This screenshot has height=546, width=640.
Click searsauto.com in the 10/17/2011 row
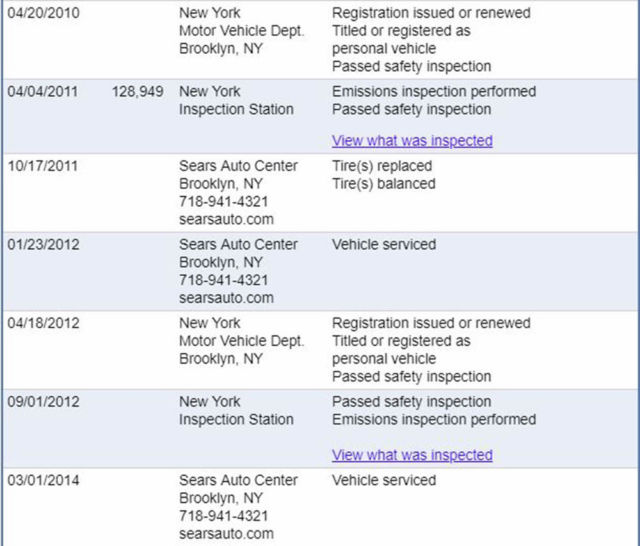[x=226, y=220]
